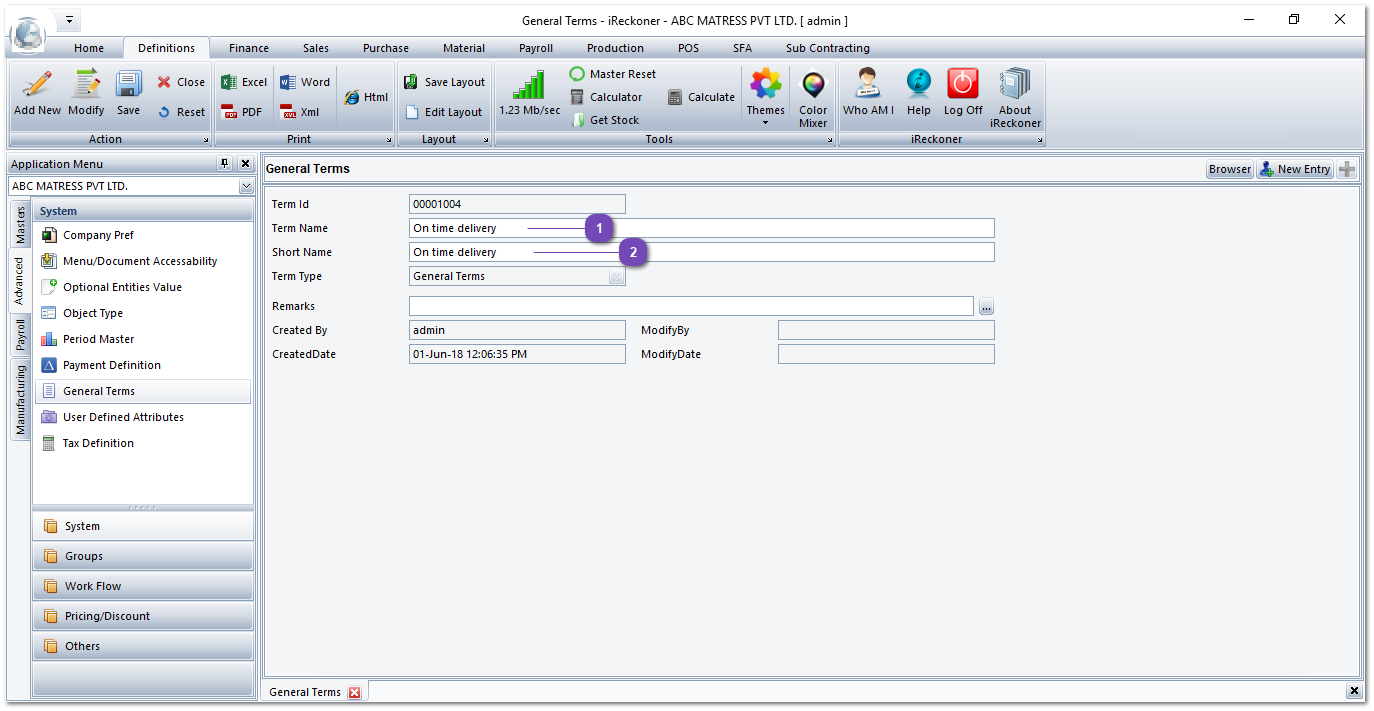Click the New Entry button
Screen dimensions: 1374x711
(x=1294, y=169)
